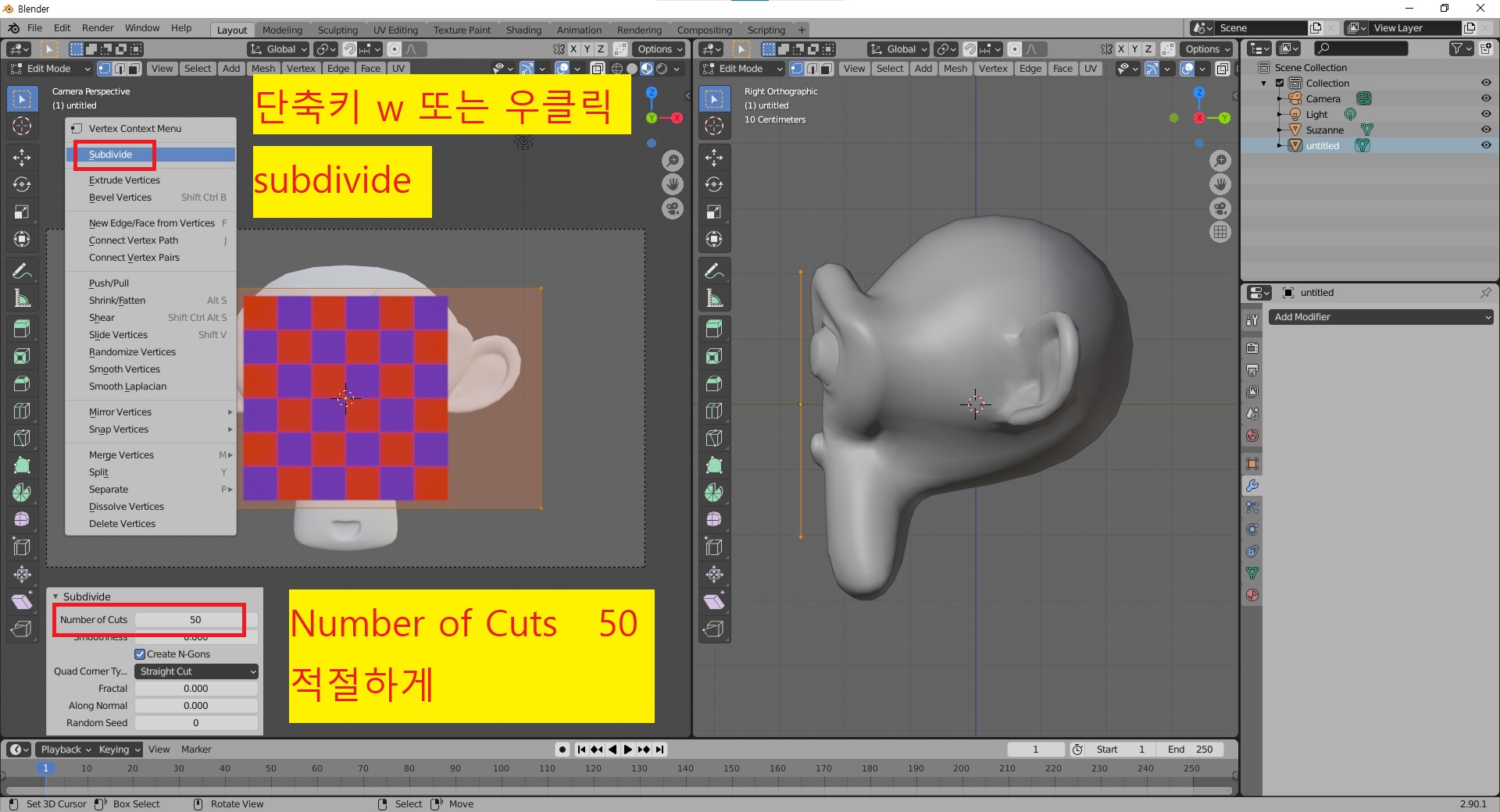Hide Suzanne object with eye icon
The width and height of the screenshot is (1500, 812).
pos(1486,130)
